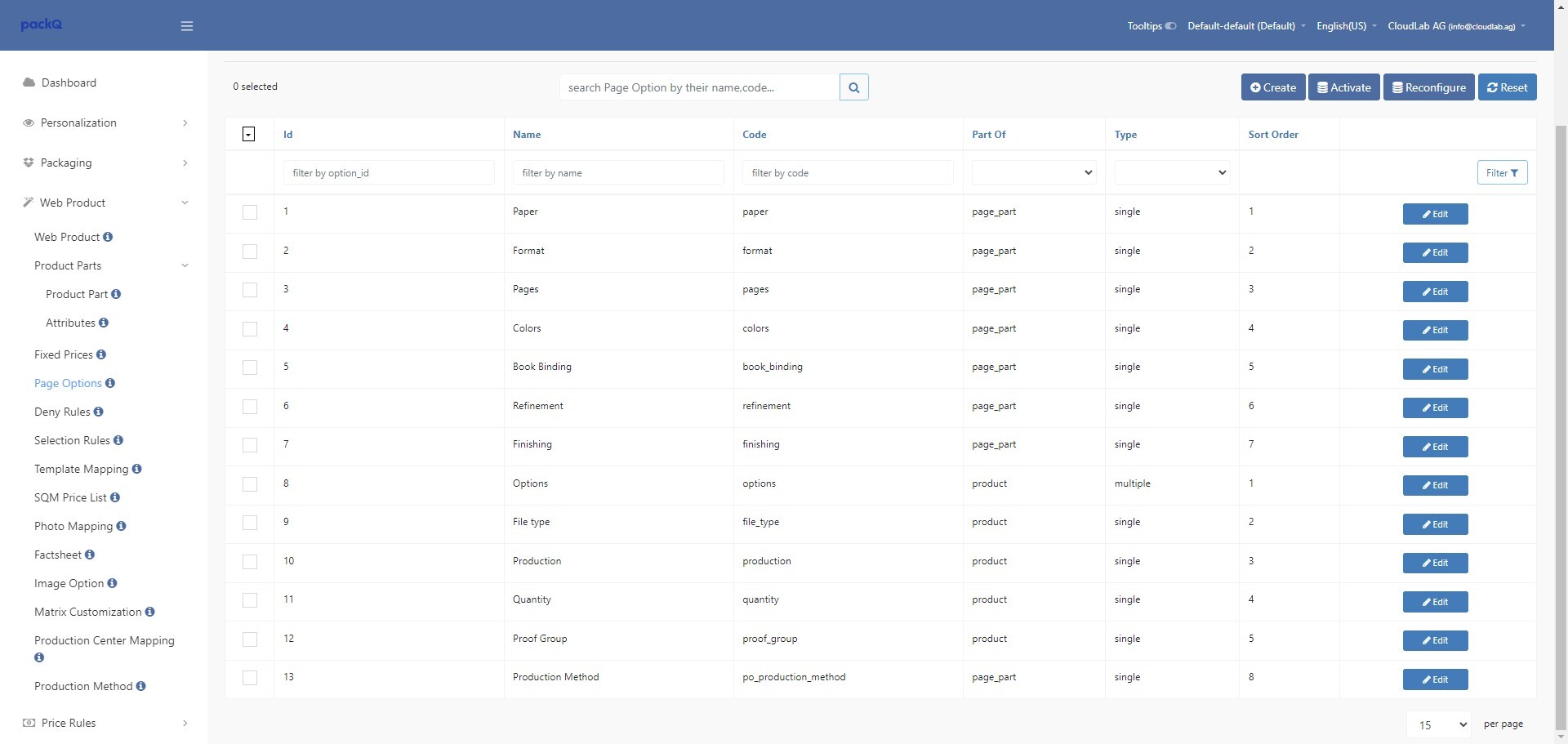Open the English(US) language dropdown

coord(1347,26)
